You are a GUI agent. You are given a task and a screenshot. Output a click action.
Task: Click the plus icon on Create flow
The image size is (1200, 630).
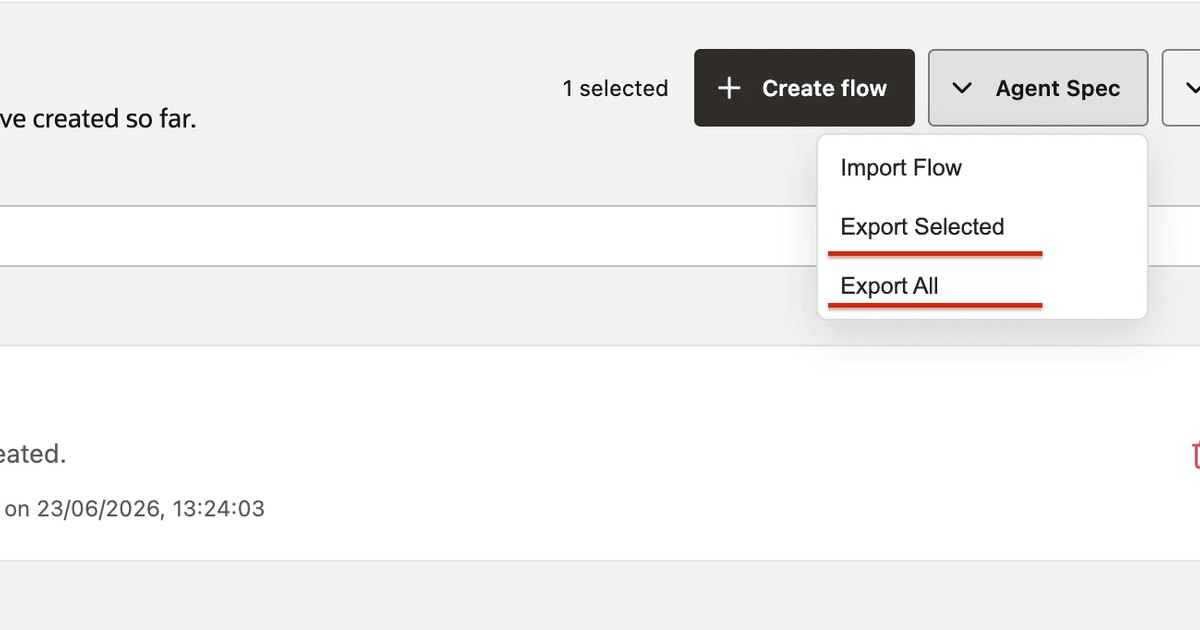(x=729, y=88)
